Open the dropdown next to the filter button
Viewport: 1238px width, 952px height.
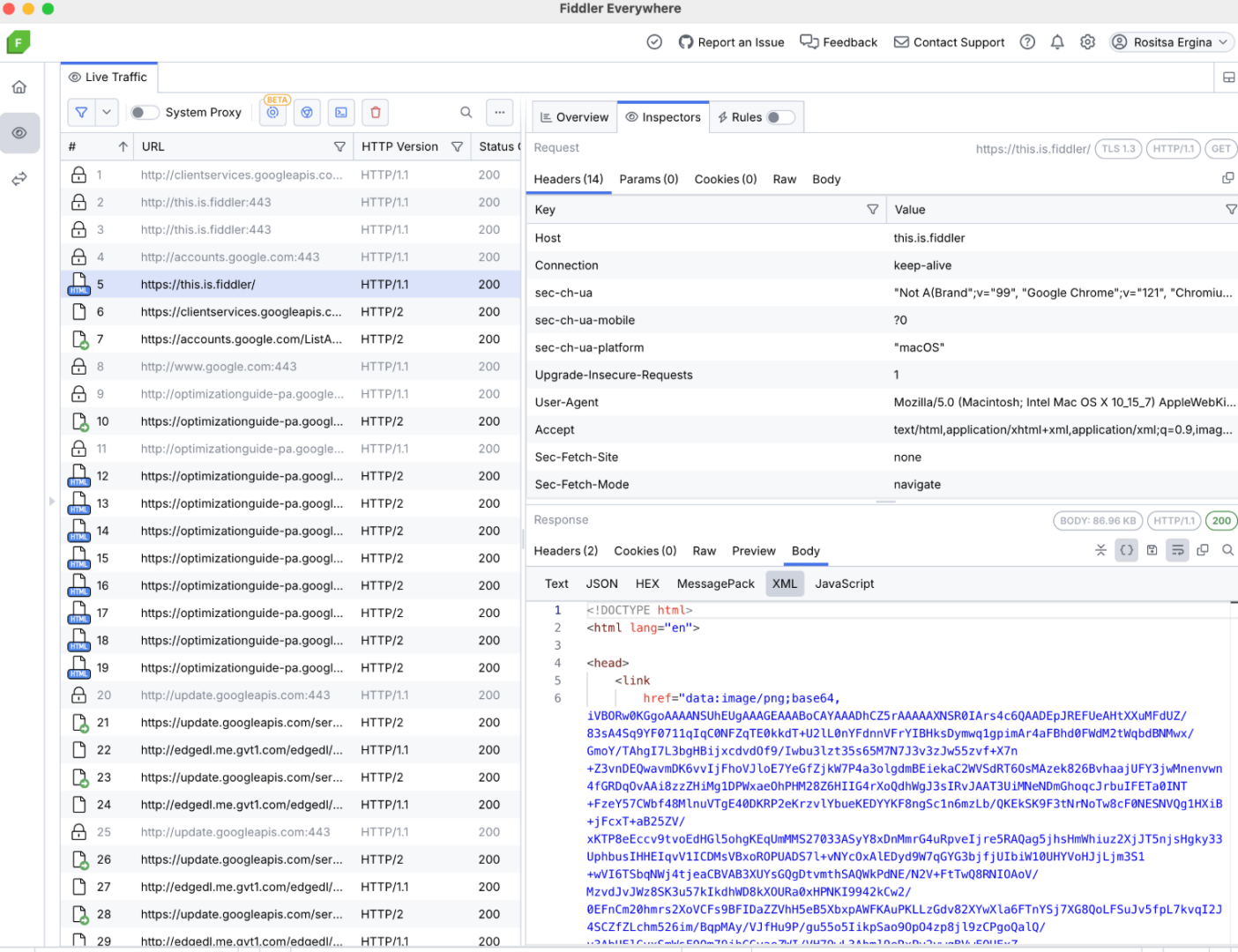(107, 112)
